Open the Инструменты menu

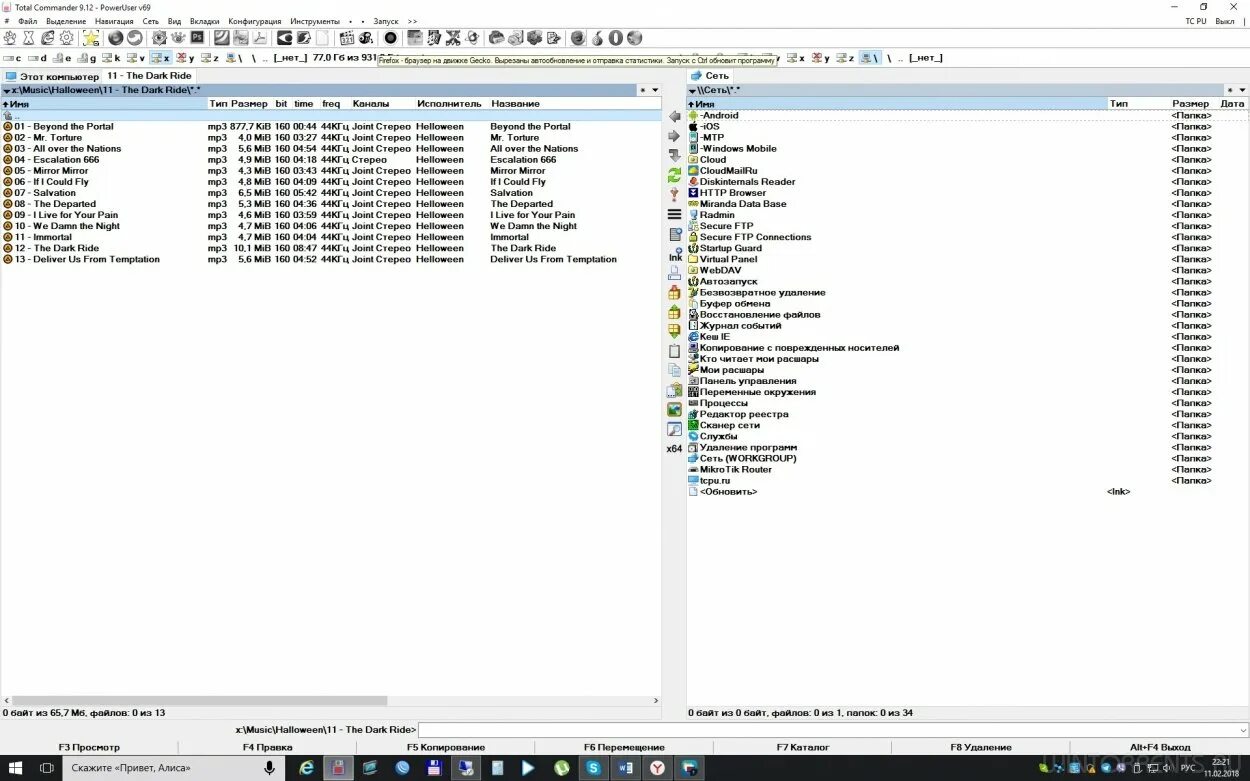(x=315, y=21)
